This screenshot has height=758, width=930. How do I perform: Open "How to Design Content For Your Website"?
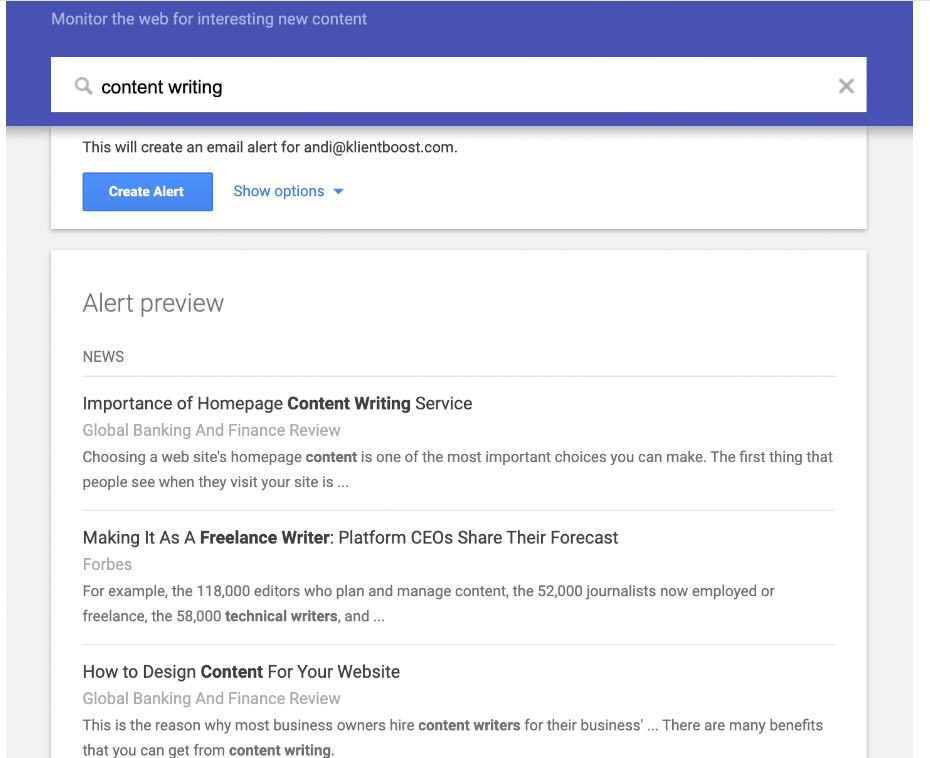tap(241, 672)
